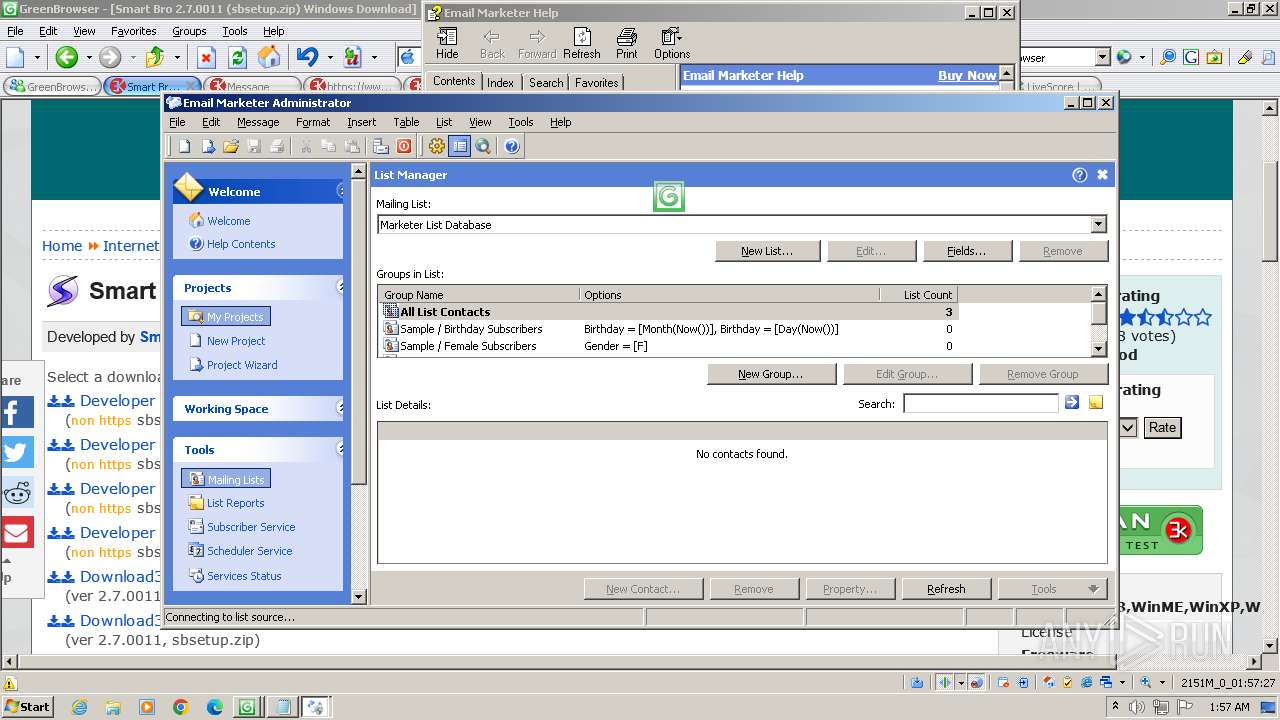Screen dimensions: 1280x720
Task: Switch to the Index tab in Help window
Action: click(x=500, y=83)
